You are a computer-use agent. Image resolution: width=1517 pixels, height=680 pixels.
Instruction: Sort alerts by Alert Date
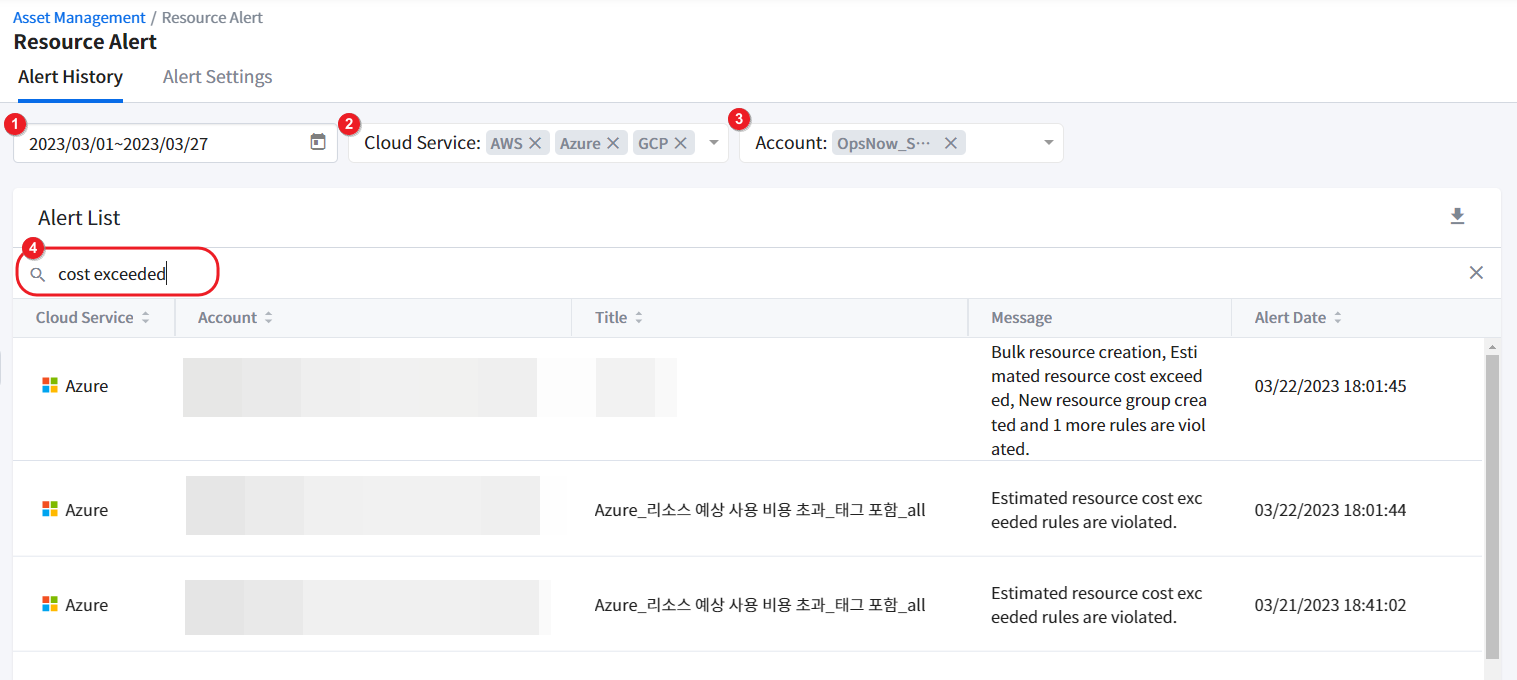(x=1337, y=318)
